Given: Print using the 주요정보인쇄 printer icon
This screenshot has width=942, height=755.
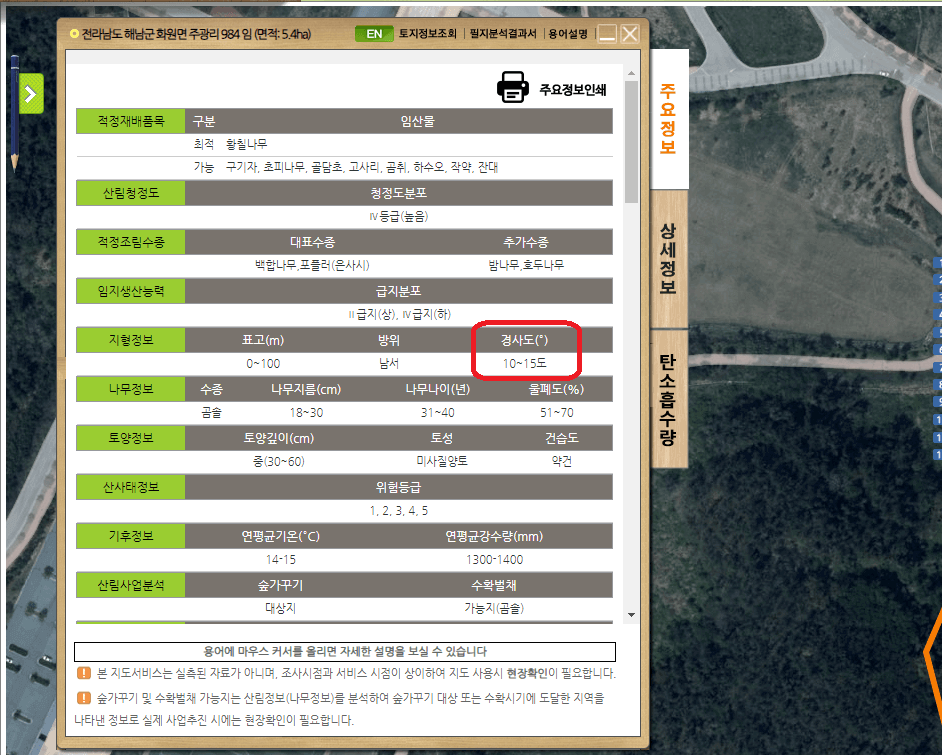Looking at the screenshot, I should click(x=513, y=87).
